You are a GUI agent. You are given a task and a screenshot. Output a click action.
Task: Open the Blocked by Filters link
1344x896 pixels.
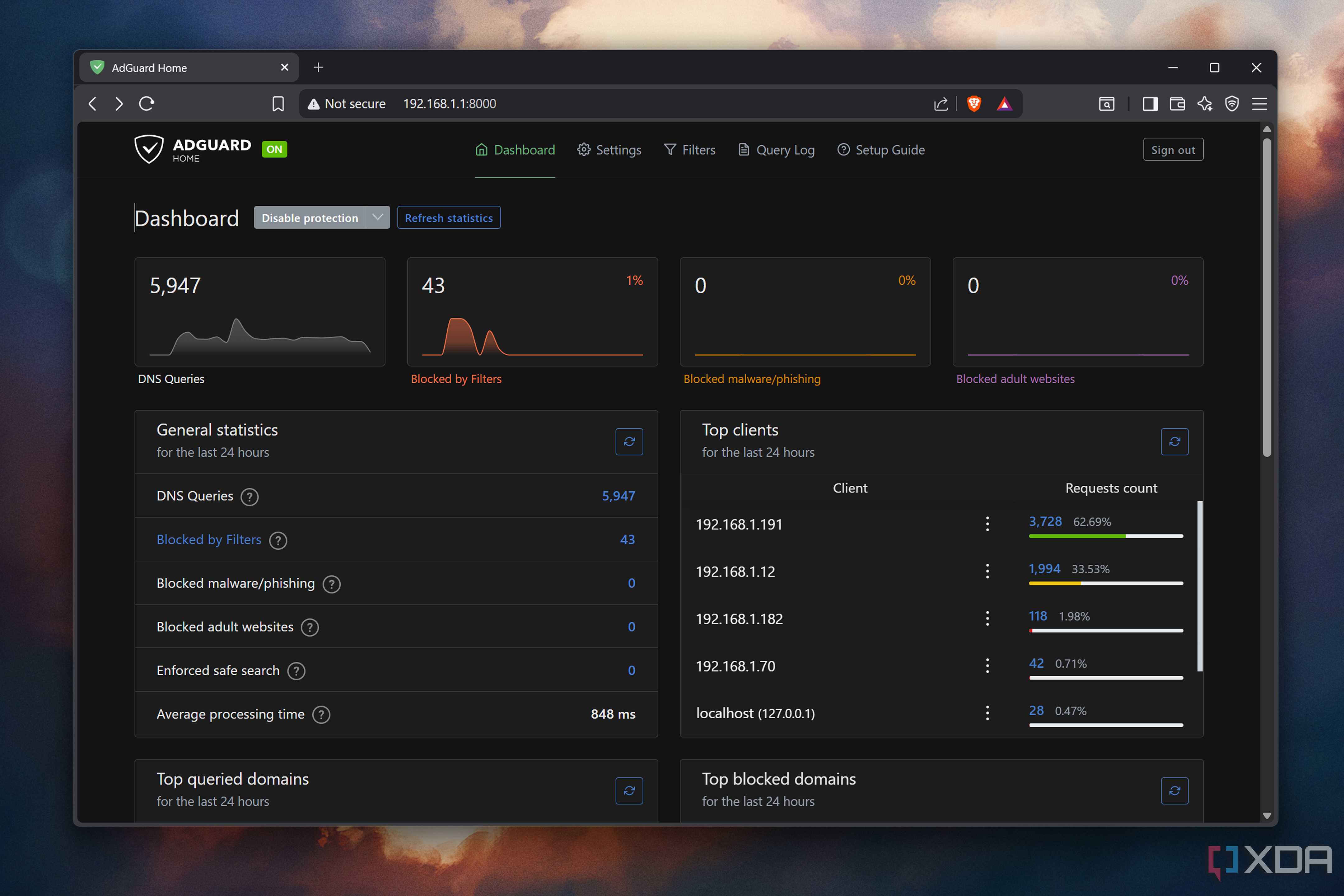point(208,539)
